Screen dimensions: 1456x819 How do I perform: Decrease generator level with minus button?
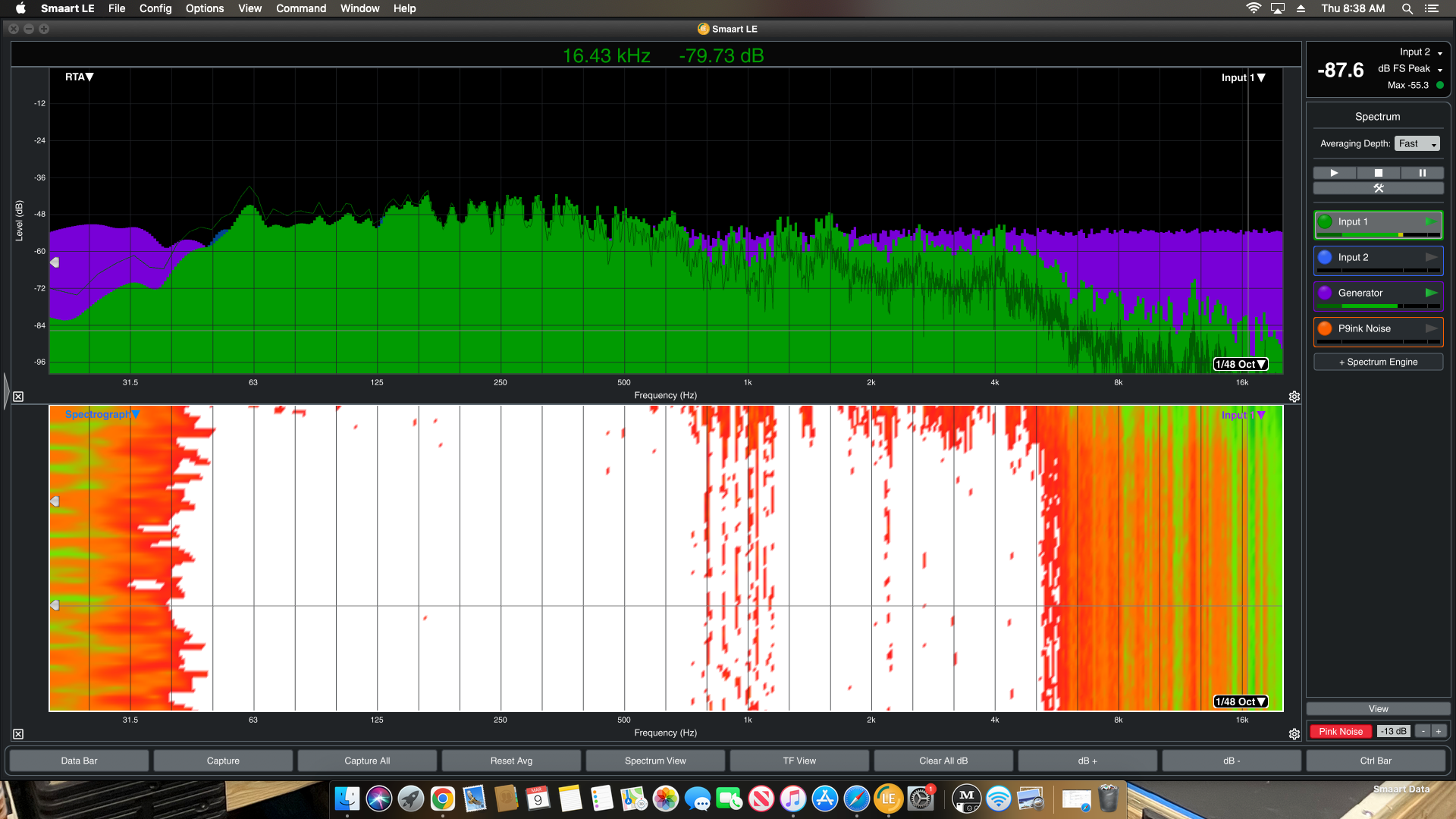tap(1423, 731)
